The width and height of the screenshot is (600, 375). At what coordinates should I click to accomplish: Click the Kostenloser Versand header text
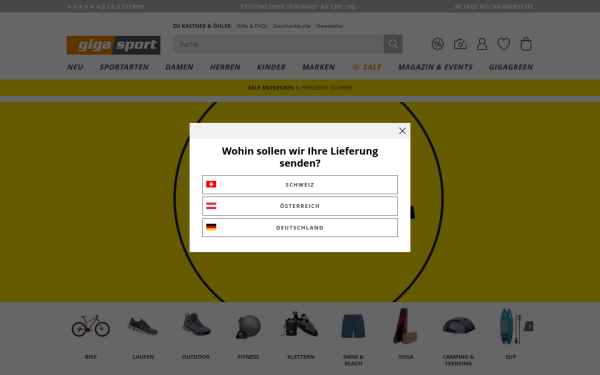pyautogui.click(x=300, y=7)
